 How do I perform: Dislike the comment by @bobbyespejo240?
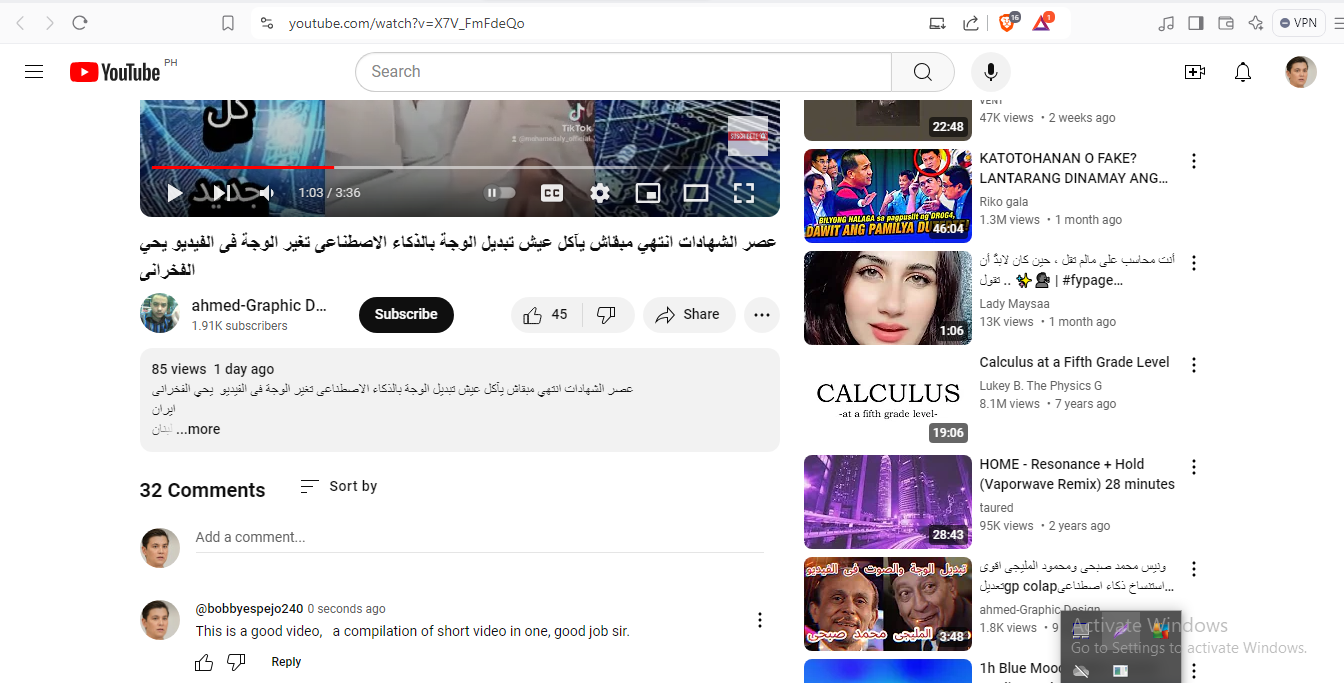(236, 662)
